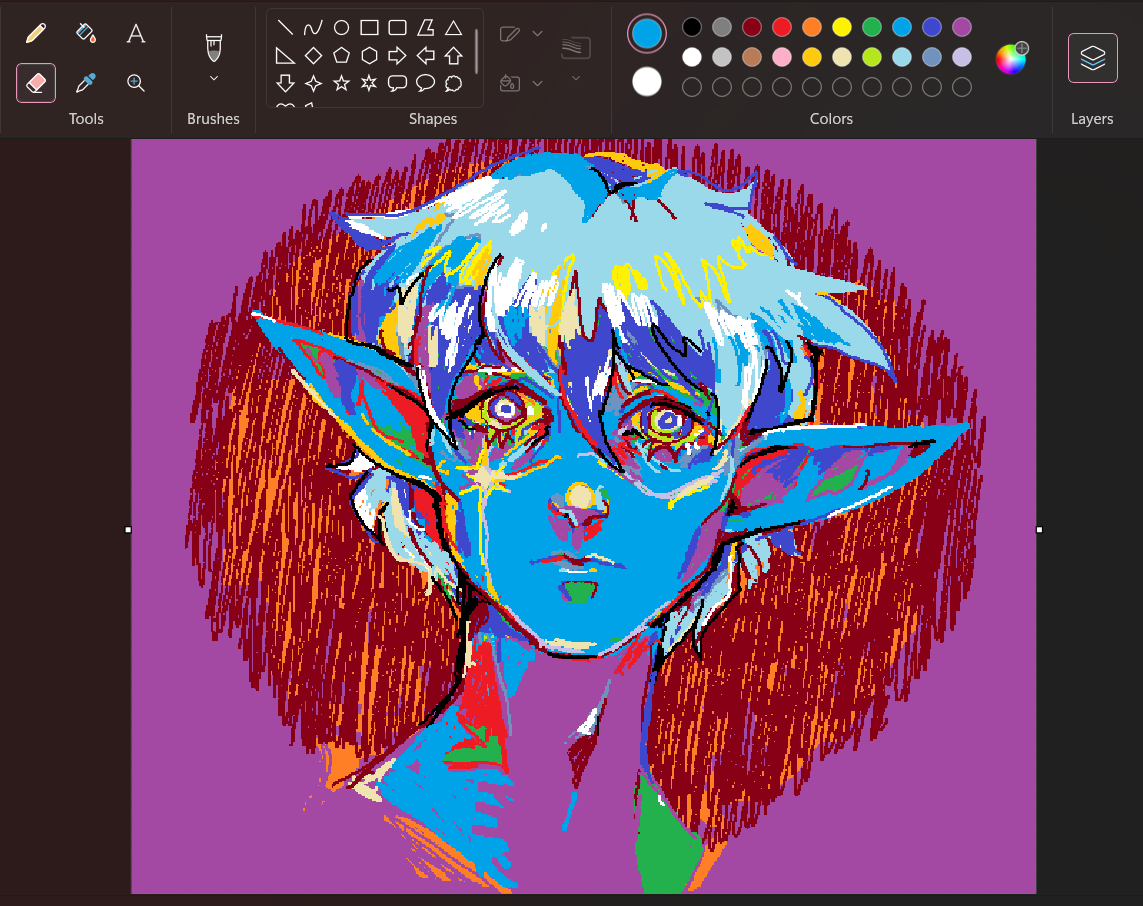
Task: Click the first empty custom color slot
Action: click(692, 87)
